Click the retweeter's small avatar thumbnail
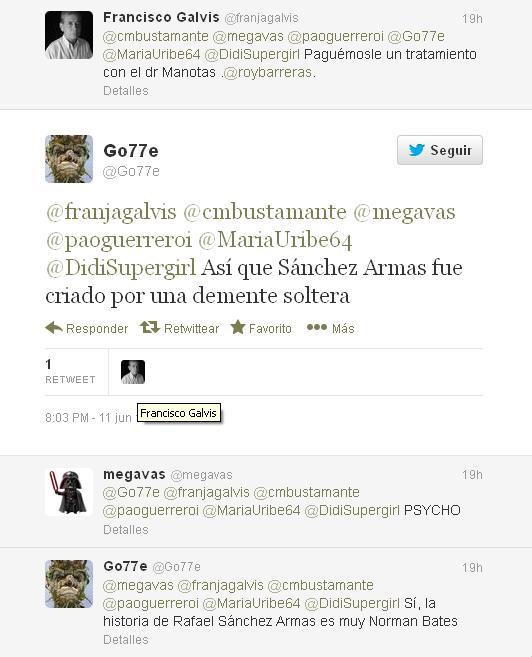The width and height of the screenshot is (532, 657). (x=133, y=372)
